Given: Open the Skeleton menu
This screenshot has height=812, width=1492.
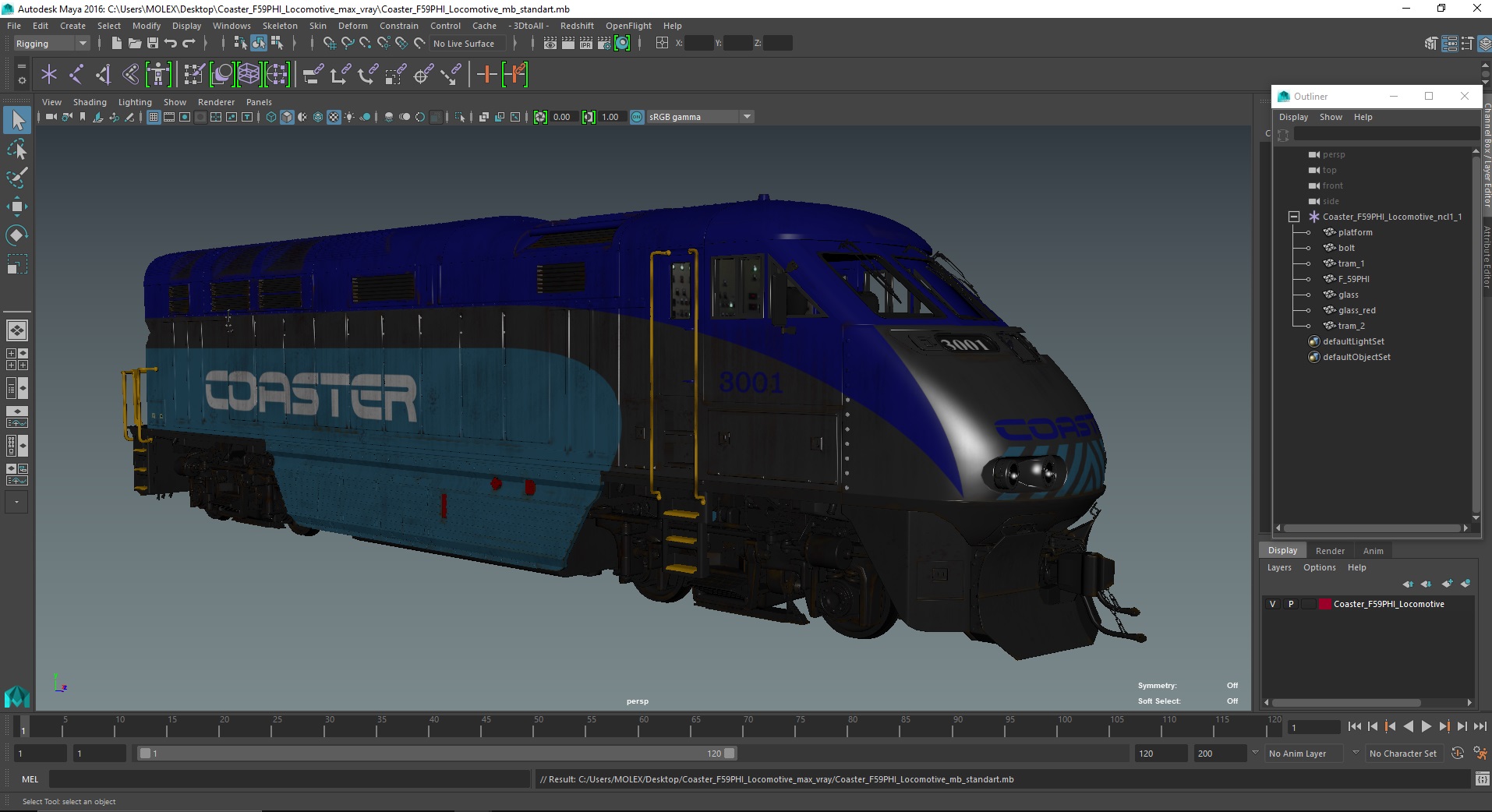Looking at the screenshot, I should [280, 26].
